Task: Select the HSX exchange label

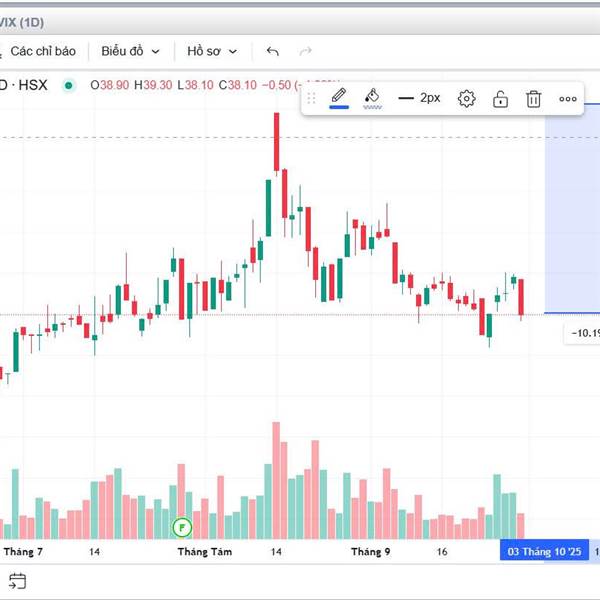Action: click(33, 85)
